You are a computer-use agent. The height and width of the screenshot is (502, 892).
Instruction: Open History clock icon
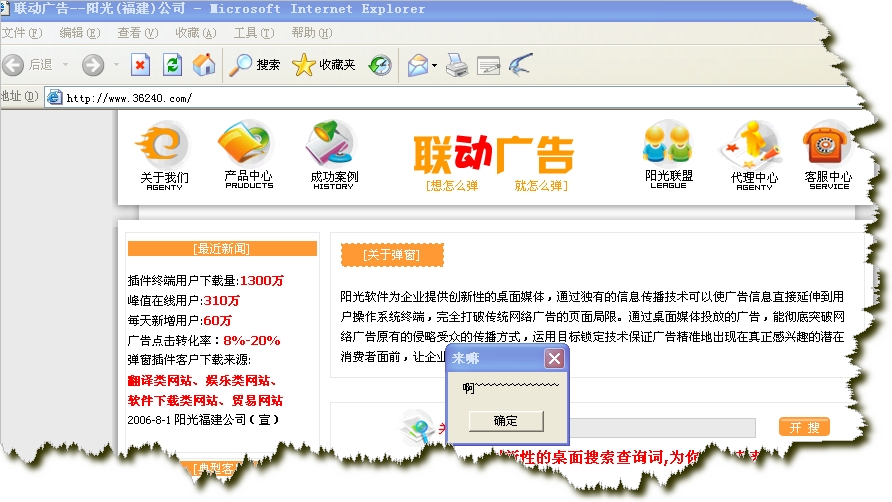tap(379, 65)
